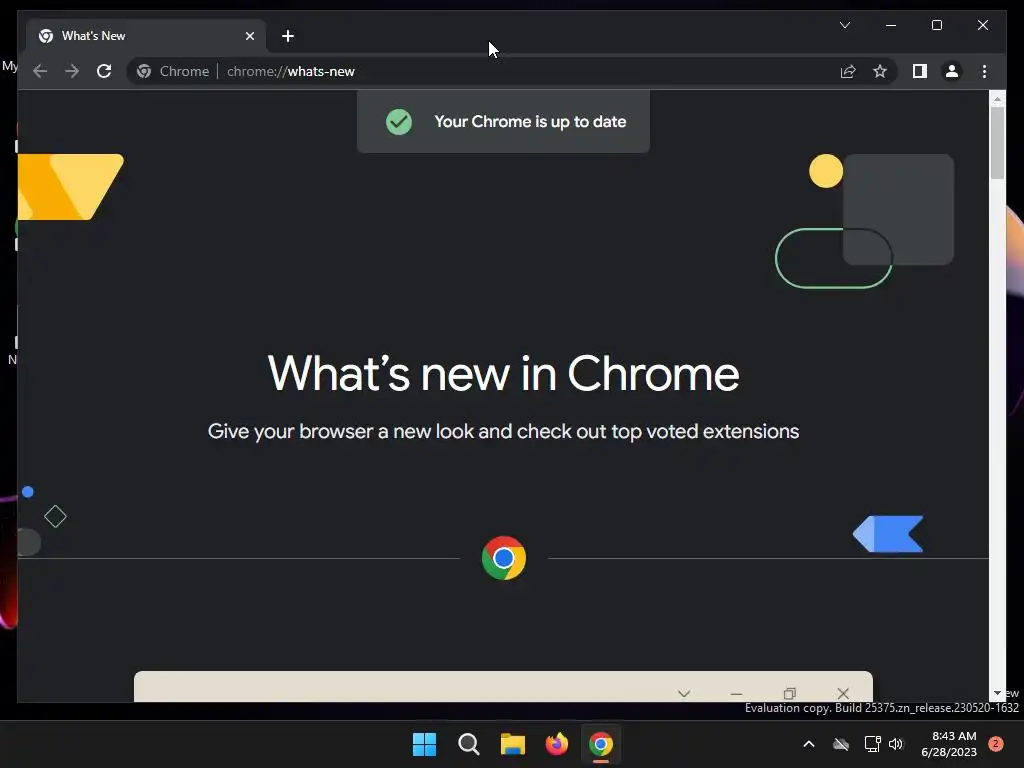
Task: Maximize the Chrome window
Action: (936, 25)
